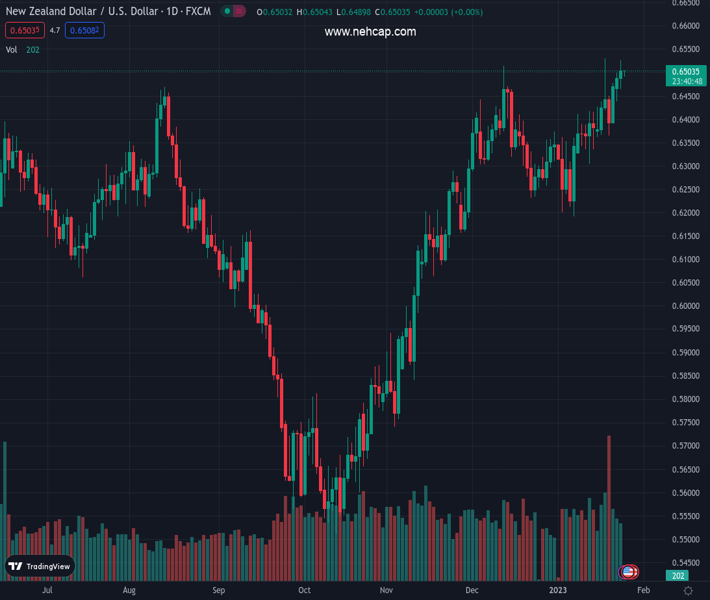Click the blue buy price 0.65082 button
Viewport: 710px width, 600px height.
[84, 31]
